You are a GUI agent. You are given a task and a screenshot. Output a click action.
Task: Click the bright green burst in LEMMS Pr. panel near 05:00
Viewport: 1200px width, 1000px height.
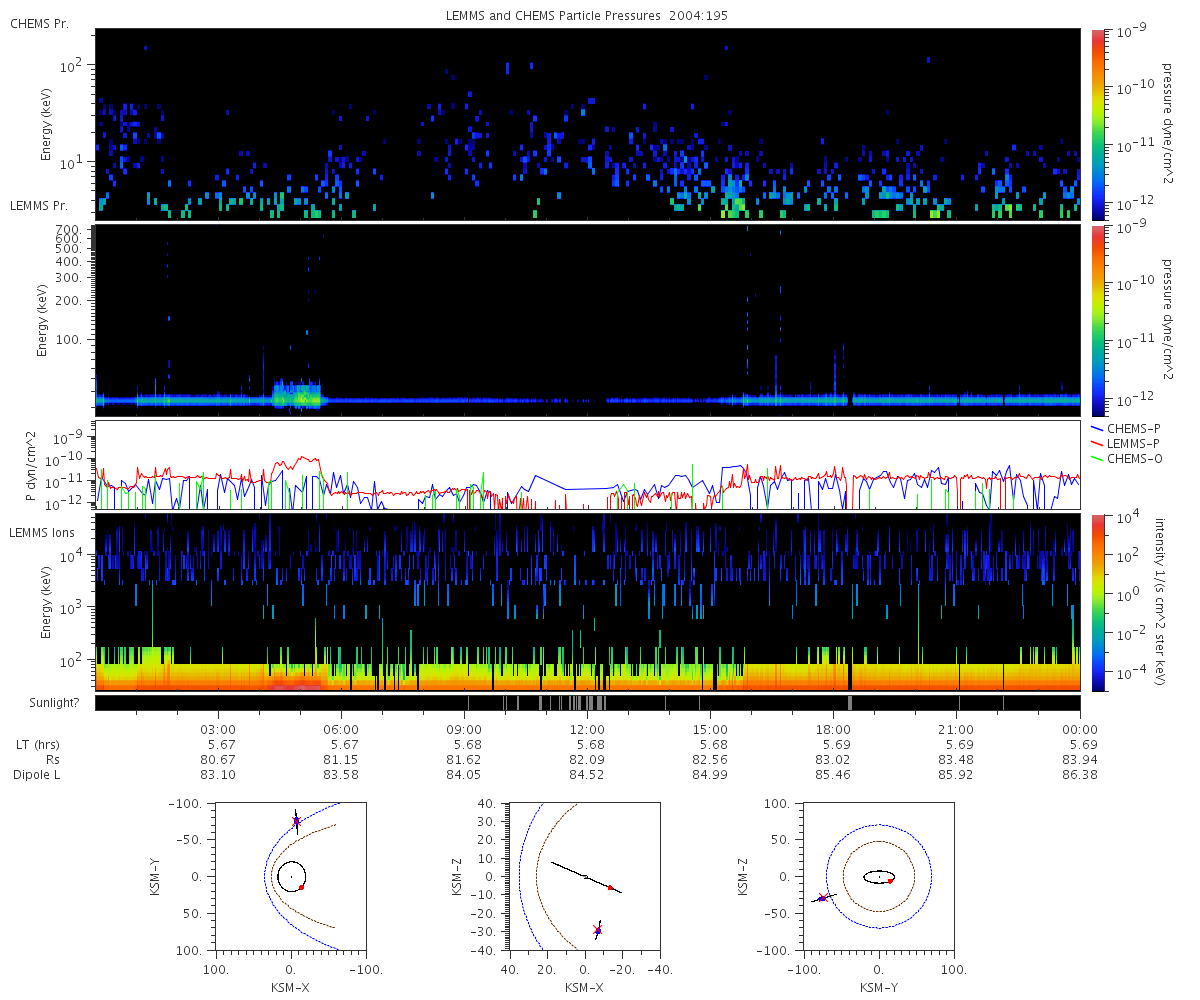(298, 396)
